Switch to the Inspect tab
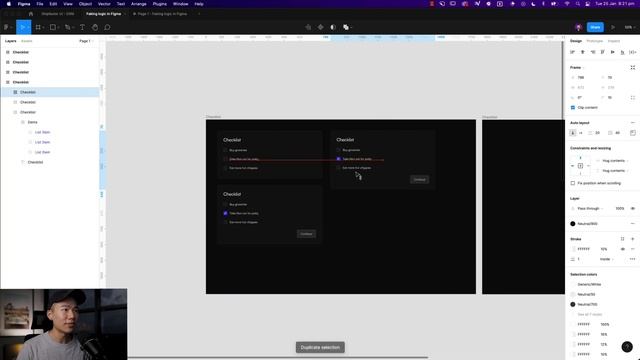The width and height of the screenshot is (640, 360). (613, 41)
